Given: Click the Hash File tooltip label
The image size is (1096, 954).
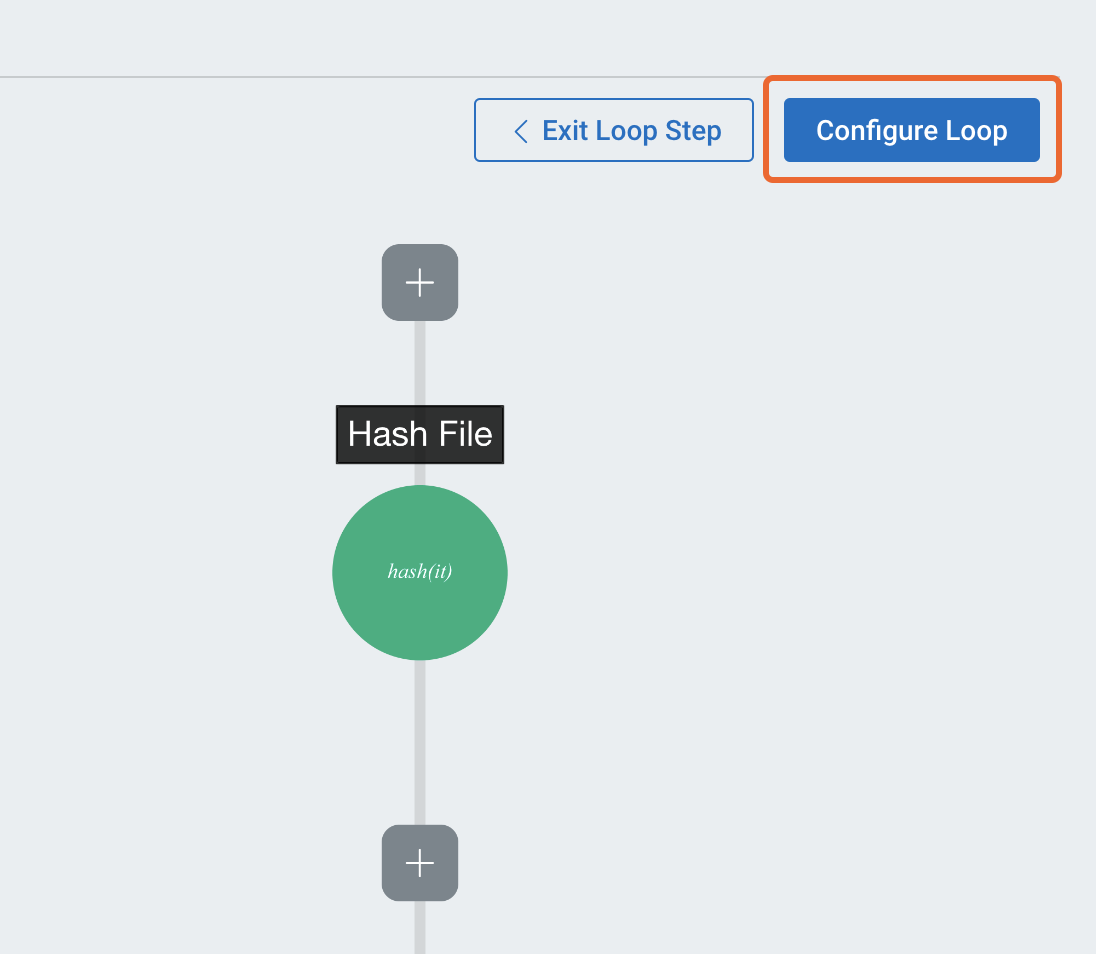Looking at the screenshot, I should (420, 434).
